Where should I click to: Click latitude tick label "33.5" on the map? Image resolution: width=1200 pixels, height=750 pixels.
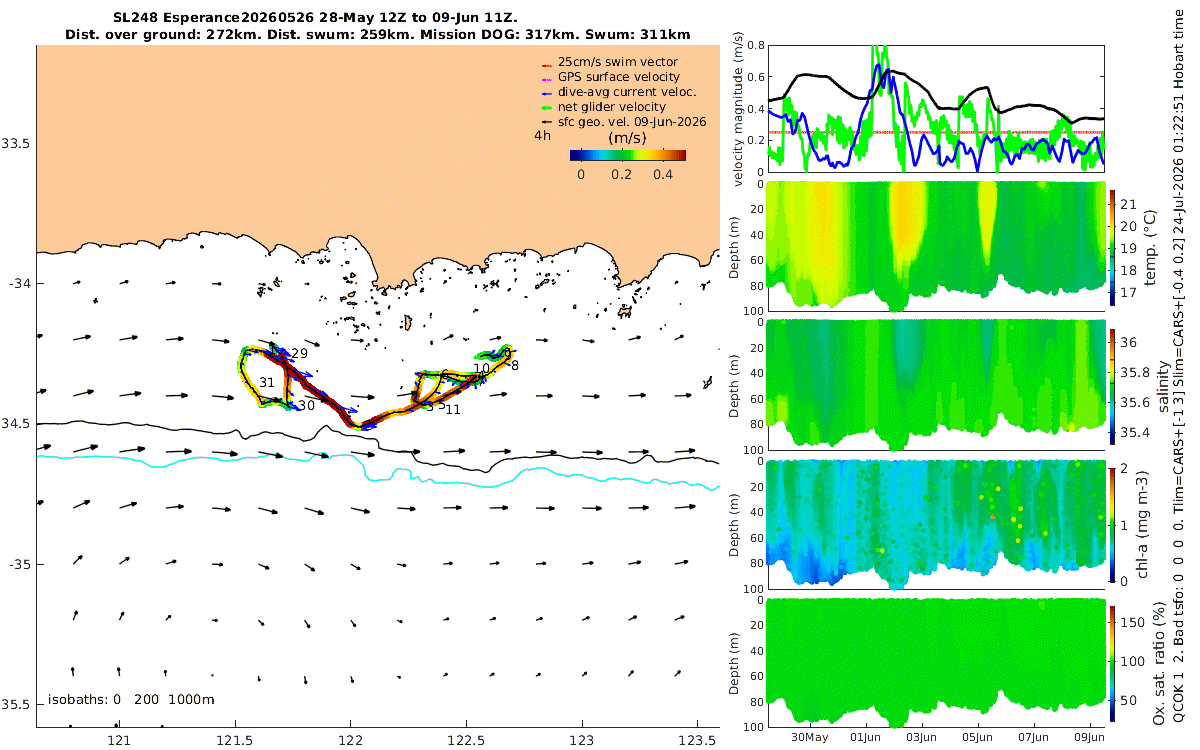point(16,143)
